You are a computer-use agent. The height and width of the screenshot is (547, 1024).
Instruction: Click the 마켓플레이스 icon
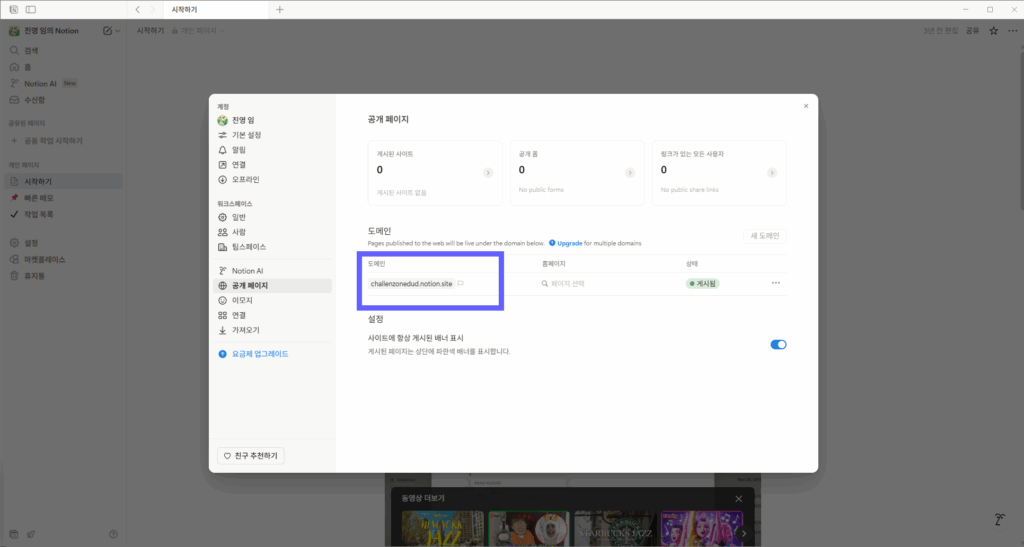pos(14,259)
